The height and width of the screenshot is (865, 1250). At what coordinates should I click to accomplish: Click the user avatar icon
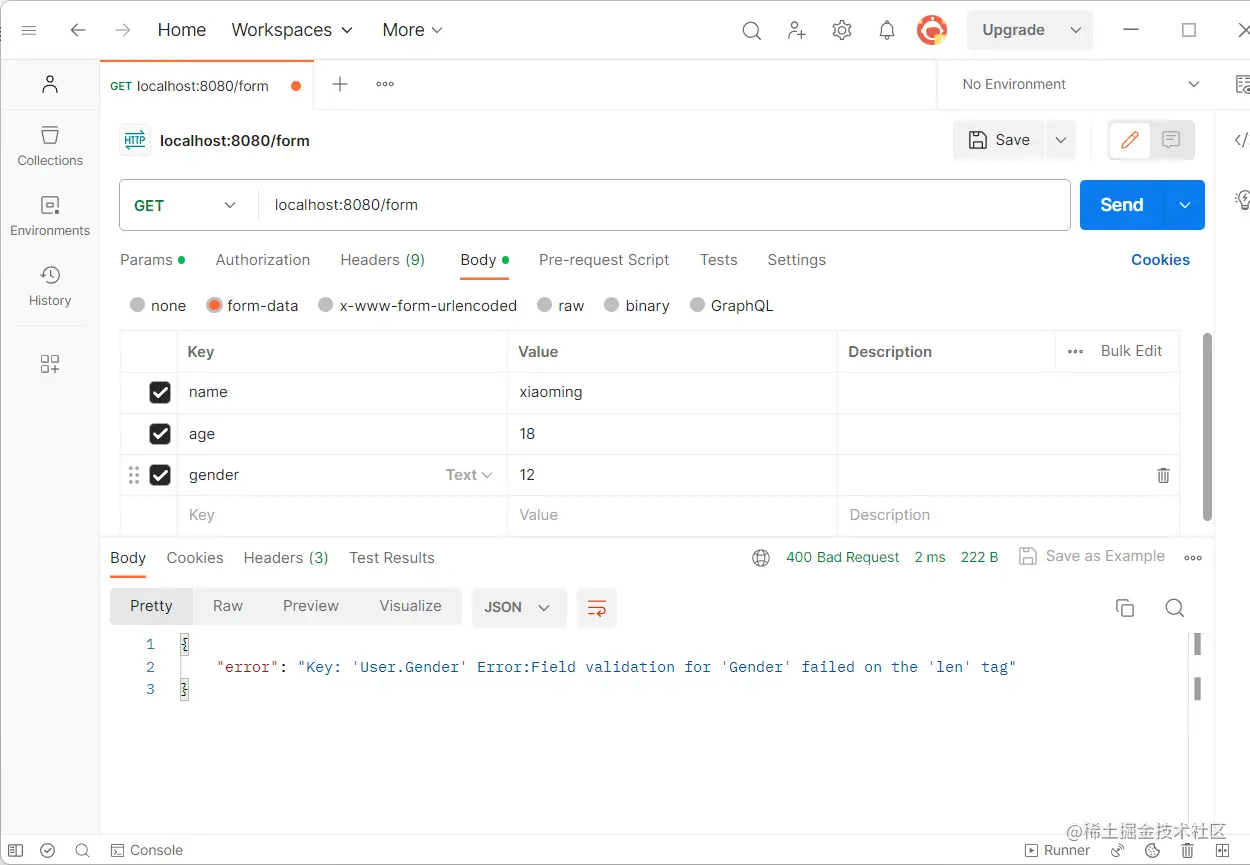[932, 30]
